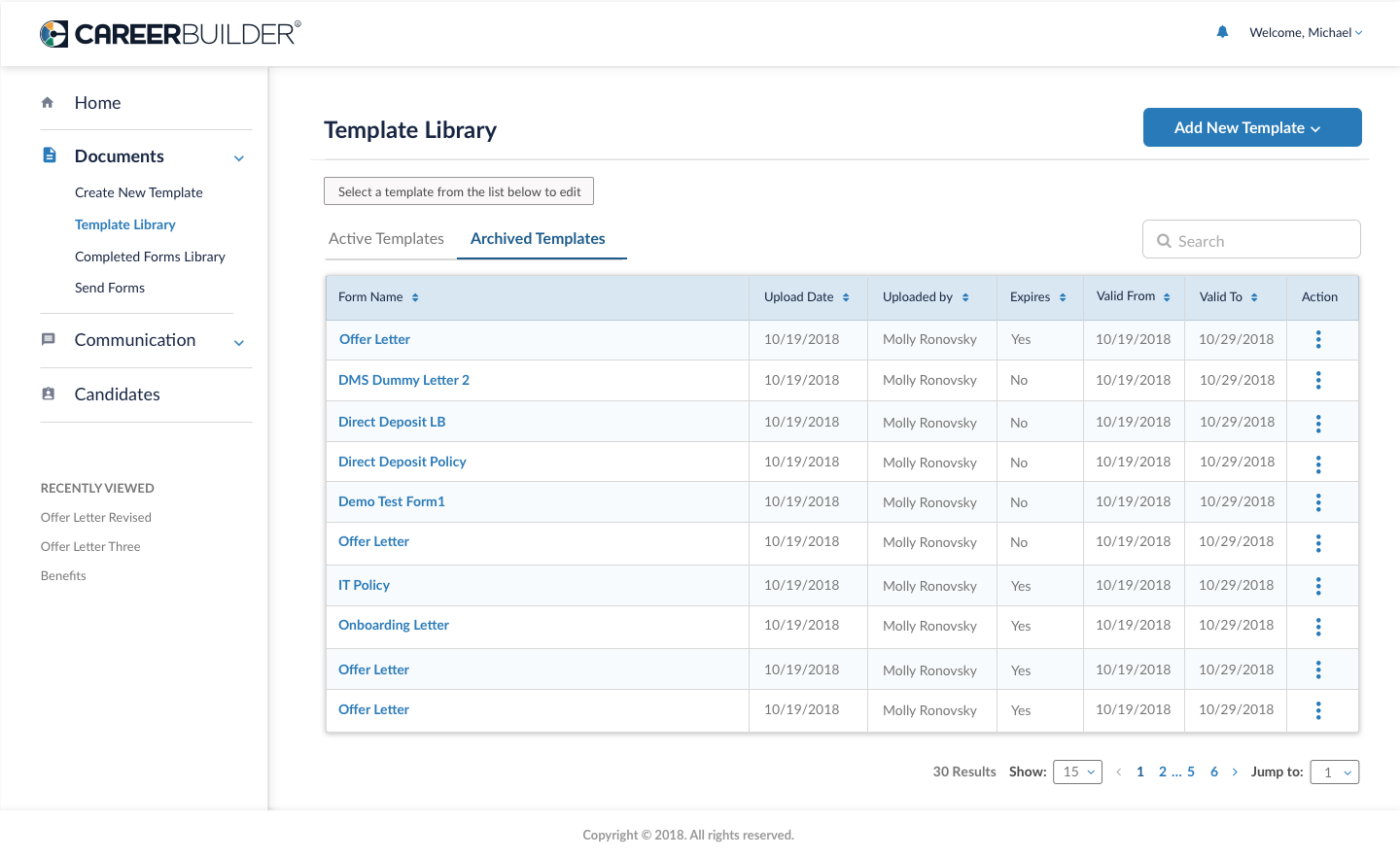Go to next page arrow

[1235, 772]
